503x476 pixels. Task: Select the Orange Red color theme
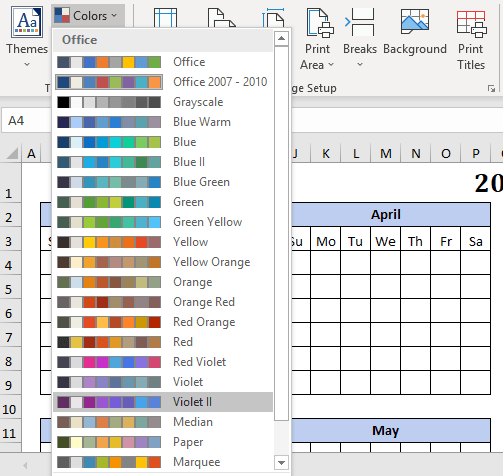pos(163,302)
